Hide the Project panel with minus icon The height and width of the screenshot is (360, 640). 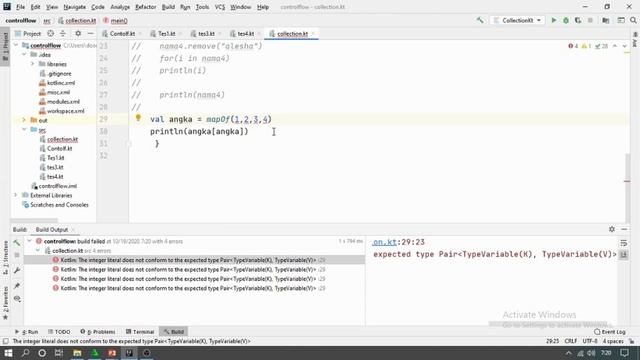(90, 33)
